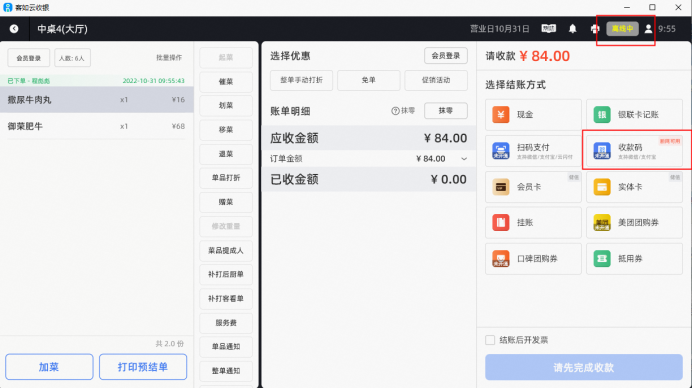
Task: Click the red ¥ 84.00 amount due
Action: (x=545, y=56)
